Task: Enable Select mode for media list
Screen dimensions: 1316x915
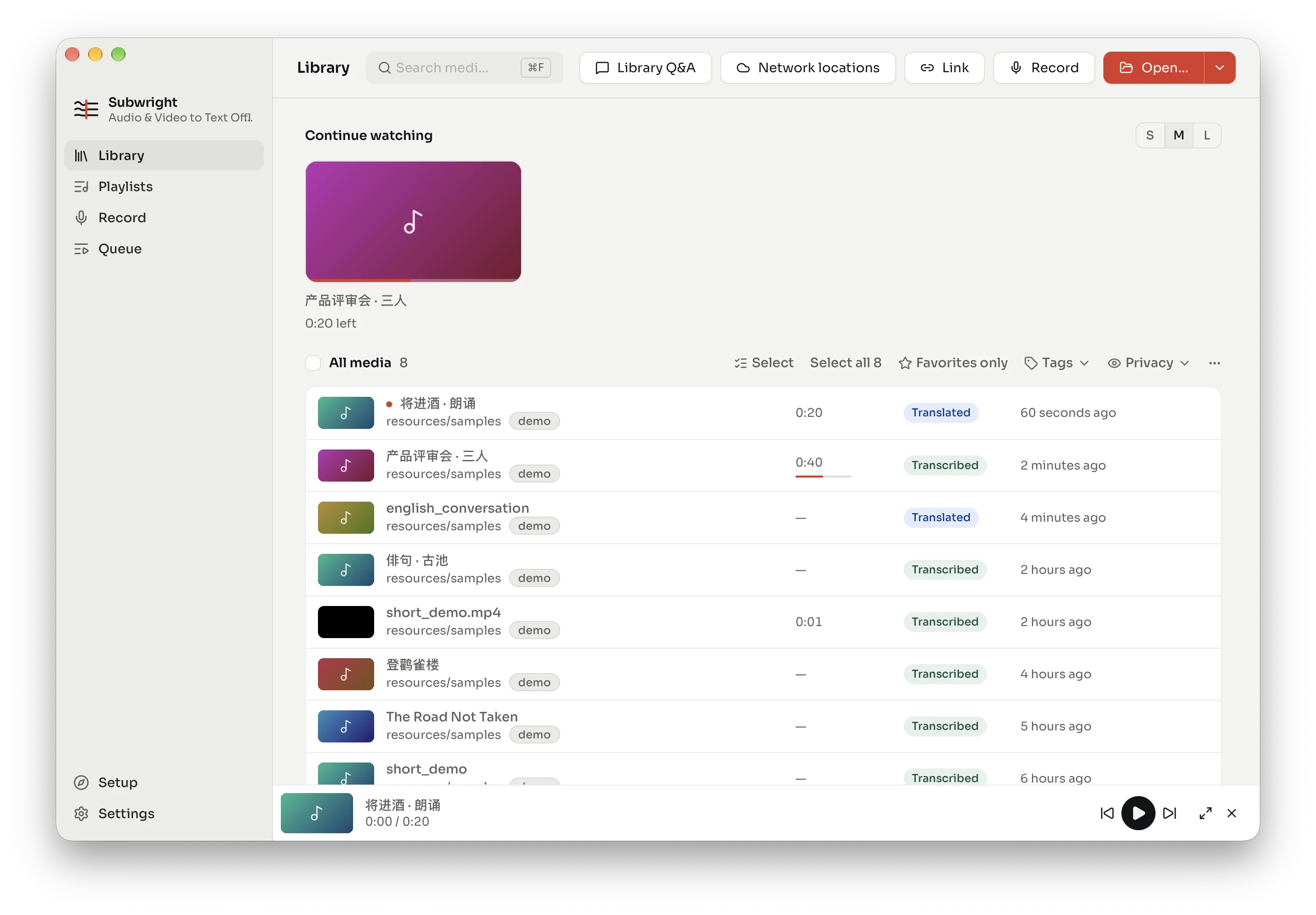Action: pyautogui.click(x=763, y=363)
